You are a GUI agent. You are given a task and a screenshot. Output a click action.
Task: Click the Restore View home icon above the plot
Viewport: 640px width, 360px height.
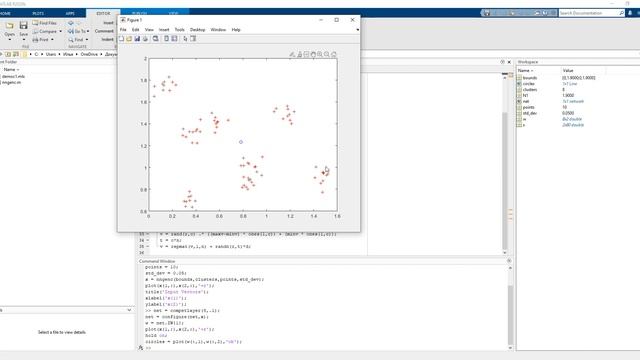point(334,54)
